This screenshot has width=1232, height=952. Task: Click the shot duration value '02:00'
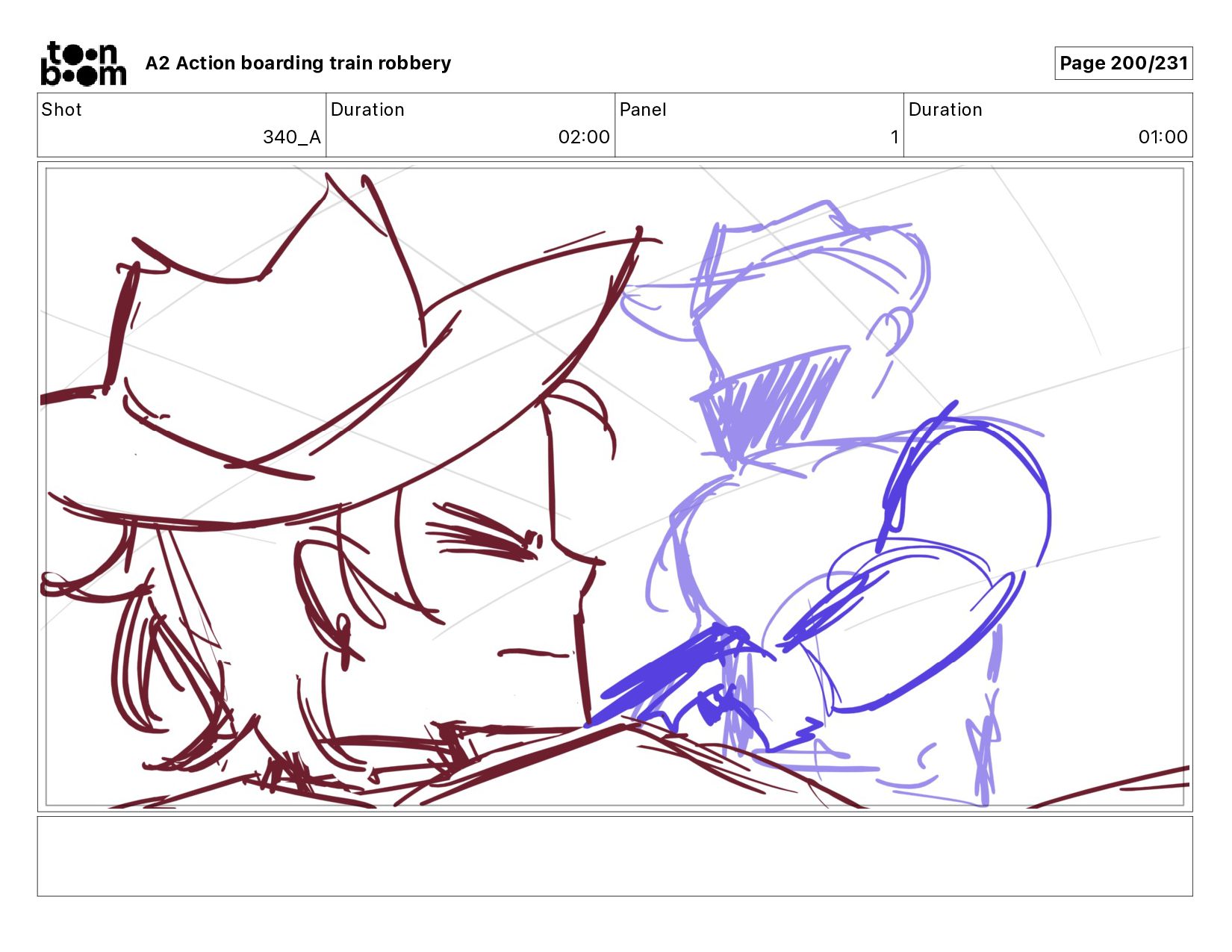pos(584,137)
